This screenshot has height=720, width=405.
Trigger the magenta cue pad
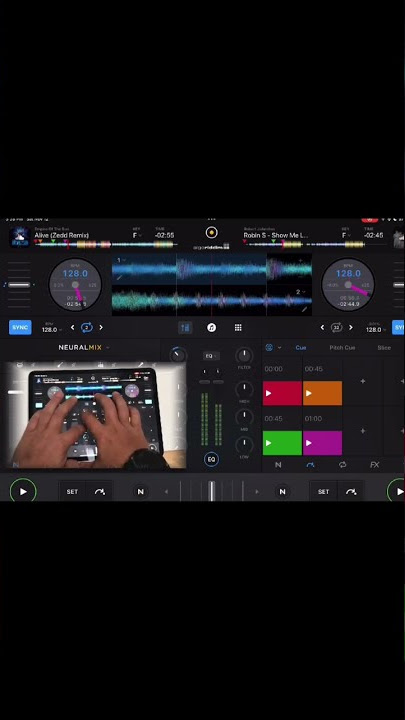coord(322,443)
